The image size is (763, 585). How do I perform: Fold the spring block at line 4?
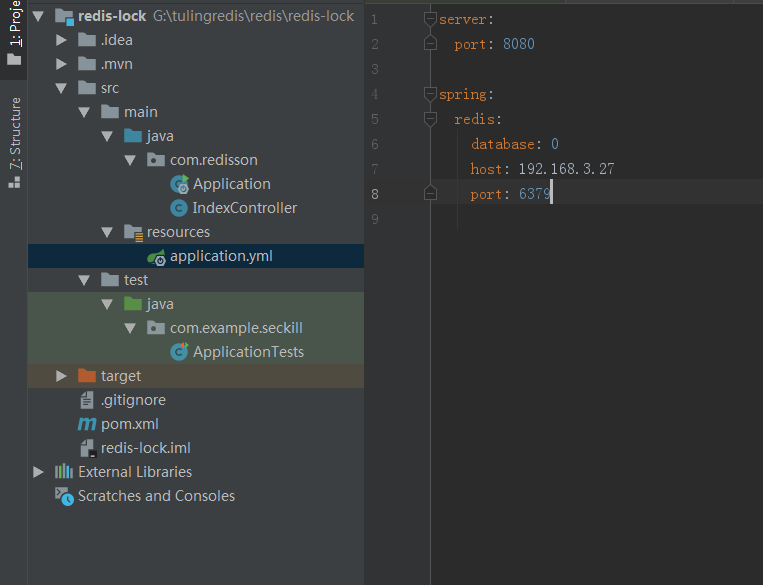point(430,94)
